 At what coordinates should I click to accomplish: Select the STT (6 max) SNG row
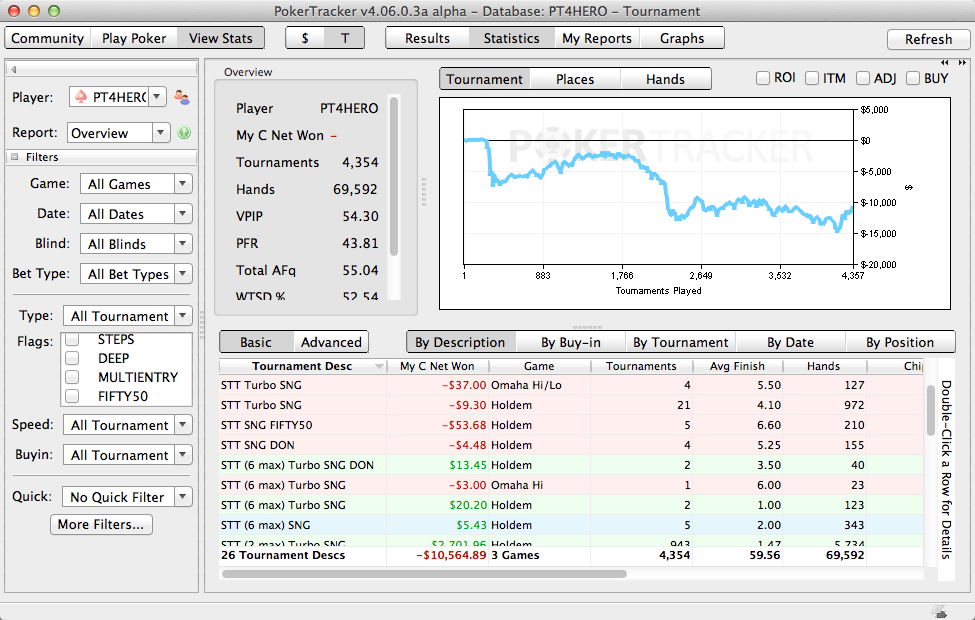572,525
